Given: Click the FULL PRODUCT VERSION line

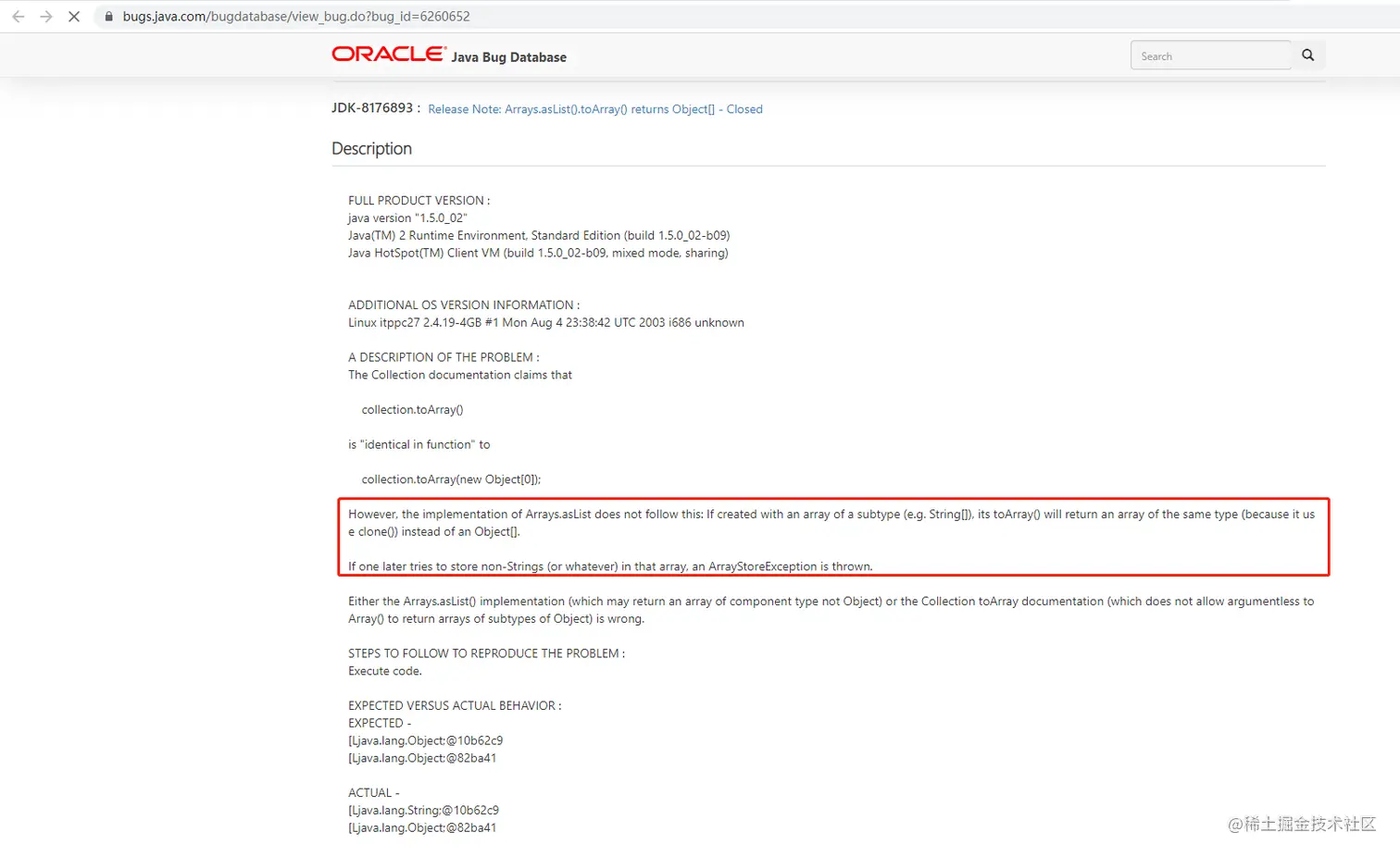Looking at the screenshot, I should point(419,201).
